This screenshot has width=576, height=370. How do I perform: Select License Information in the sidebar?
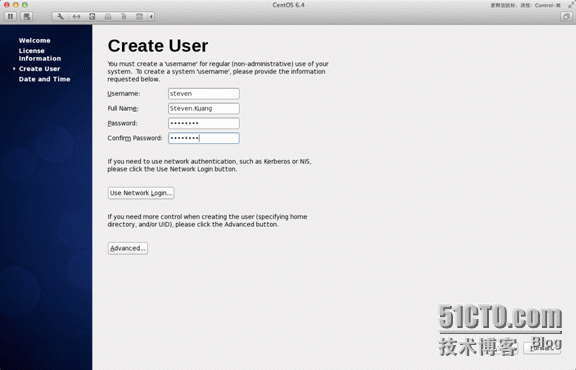click(40, 54)
